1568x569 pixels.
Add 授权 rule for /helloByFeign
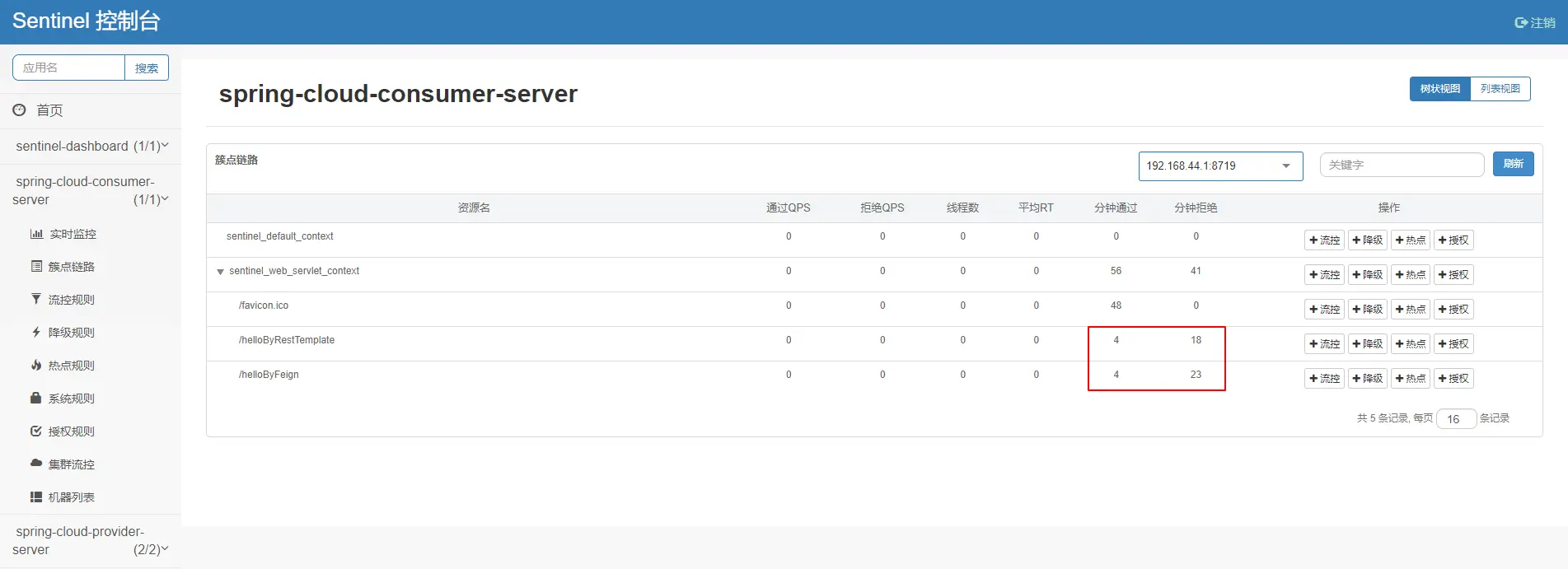tap(1453, 379)
